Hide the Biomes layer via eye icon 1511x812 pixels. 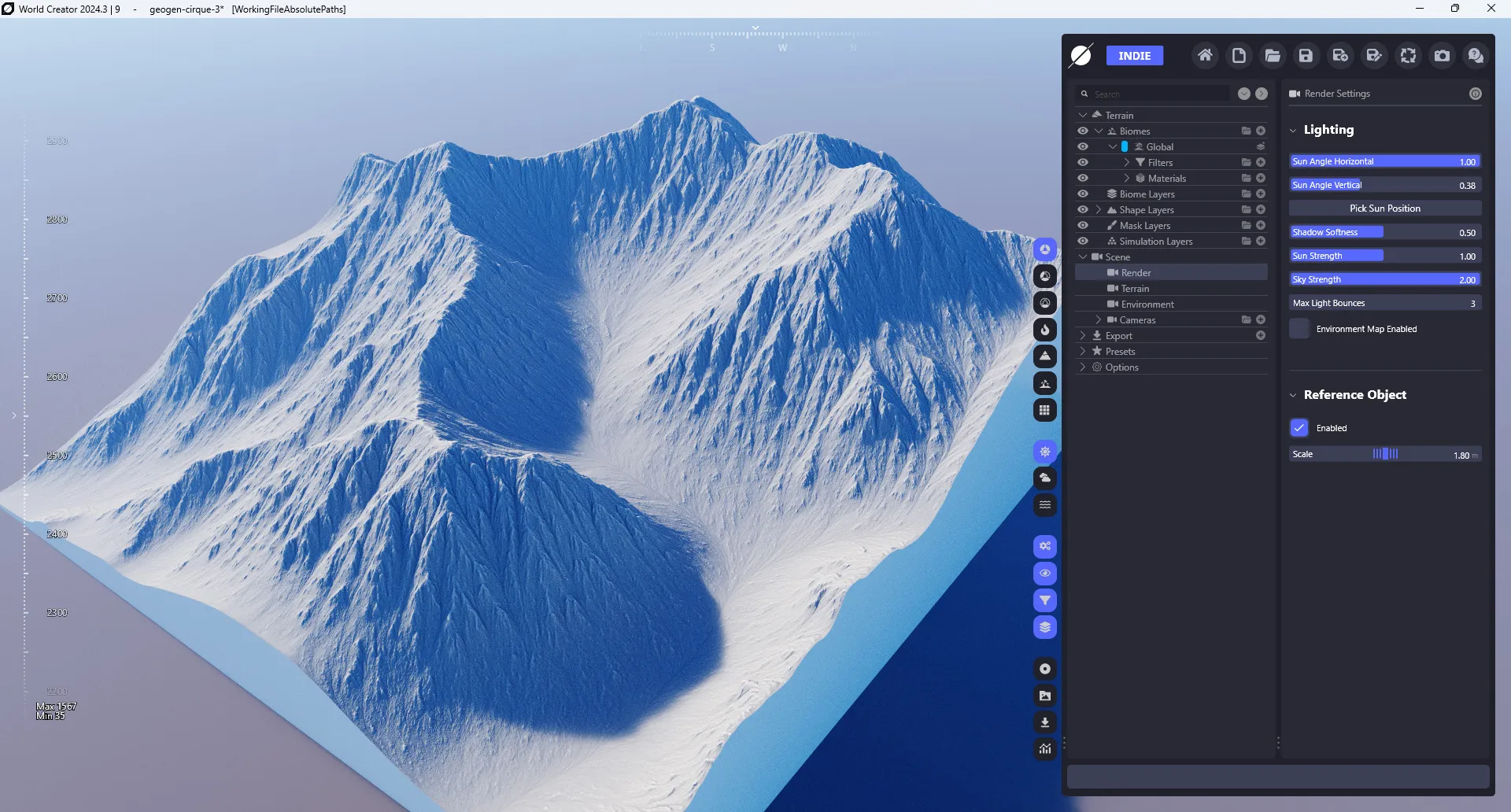[x=1083, y=131]
